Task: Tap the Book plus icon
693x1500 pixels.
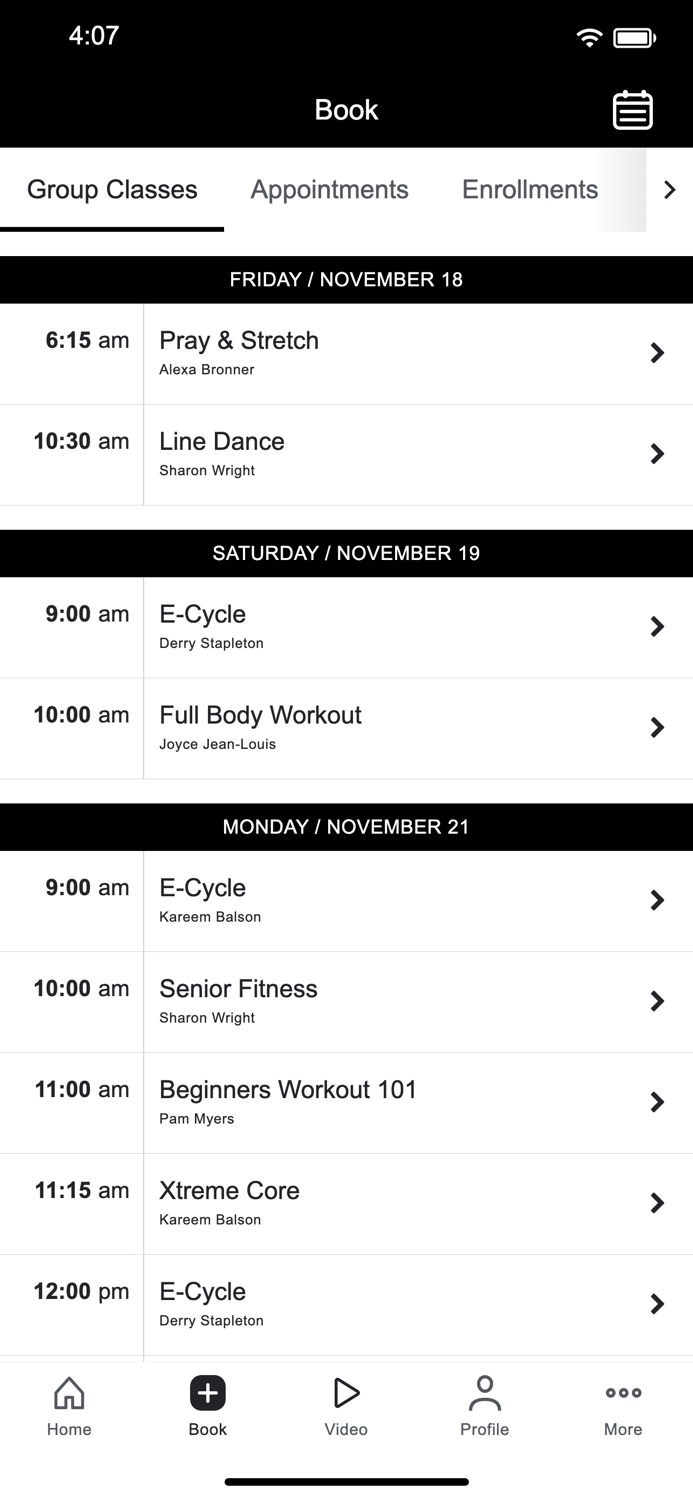Action: click(207, 1392)
